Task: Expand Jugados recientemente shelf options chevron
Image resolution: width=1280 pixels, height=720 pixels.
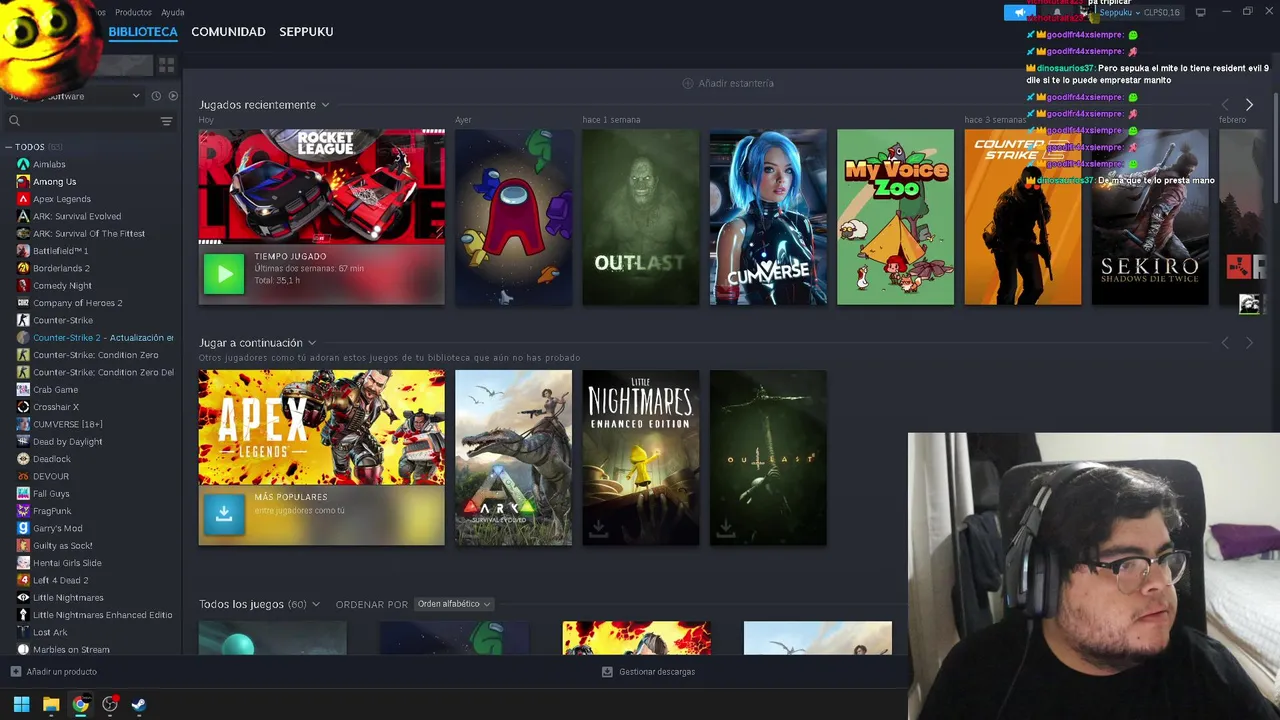Action: (325, 105)
